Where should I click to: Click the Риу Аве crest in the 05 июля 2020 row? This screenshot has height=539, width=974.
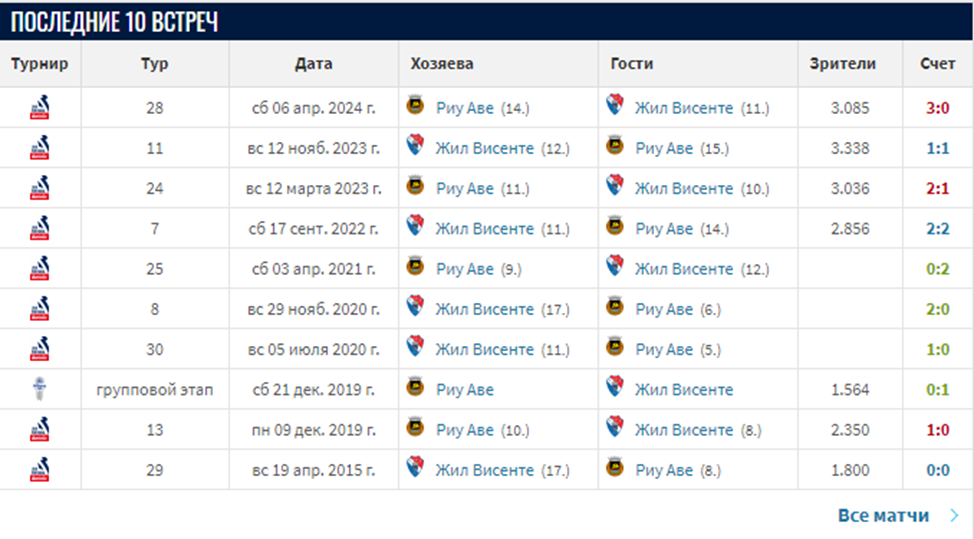(x=615, y=348)
